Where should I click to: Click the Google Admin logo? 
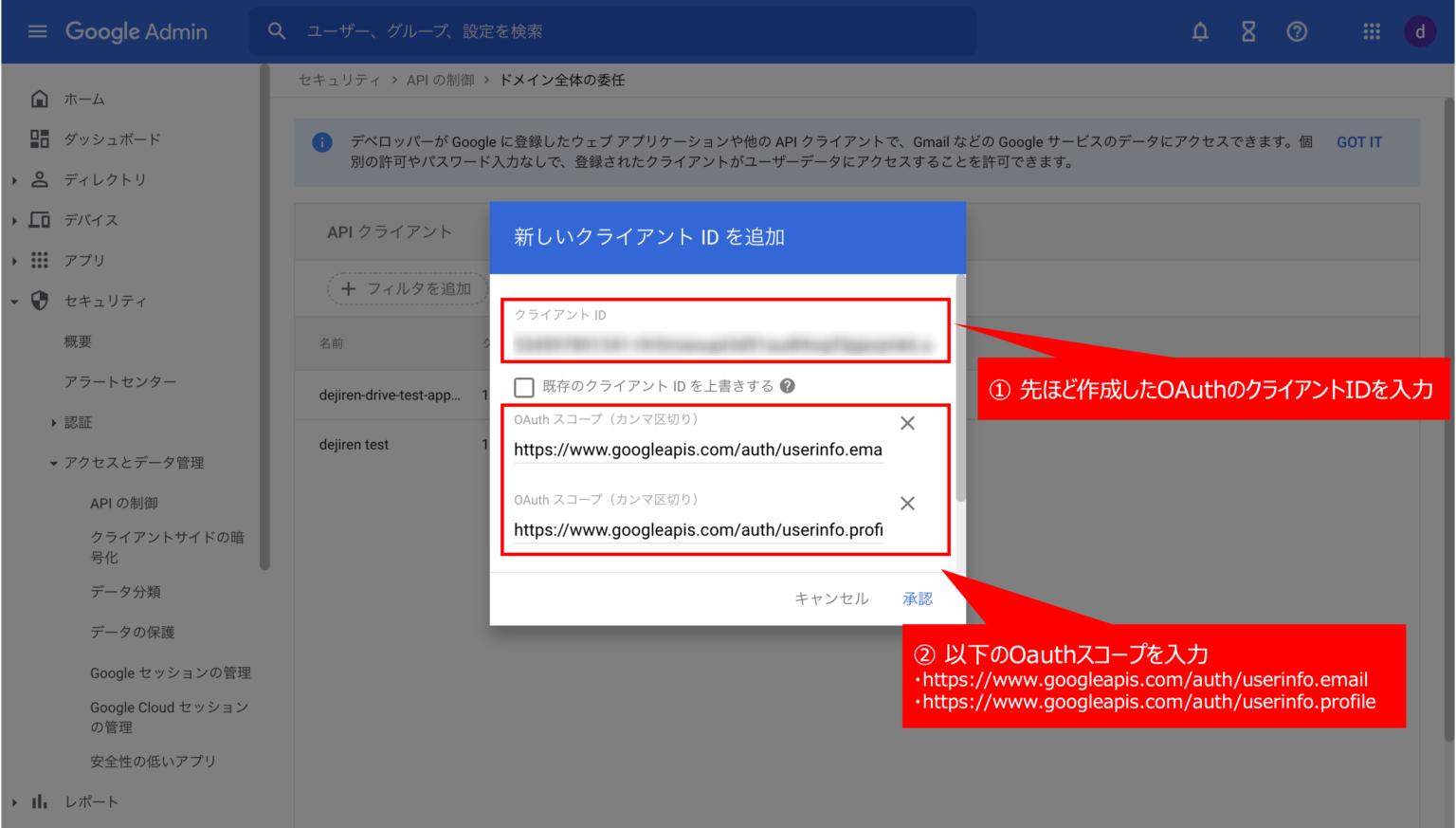[136, 31]
